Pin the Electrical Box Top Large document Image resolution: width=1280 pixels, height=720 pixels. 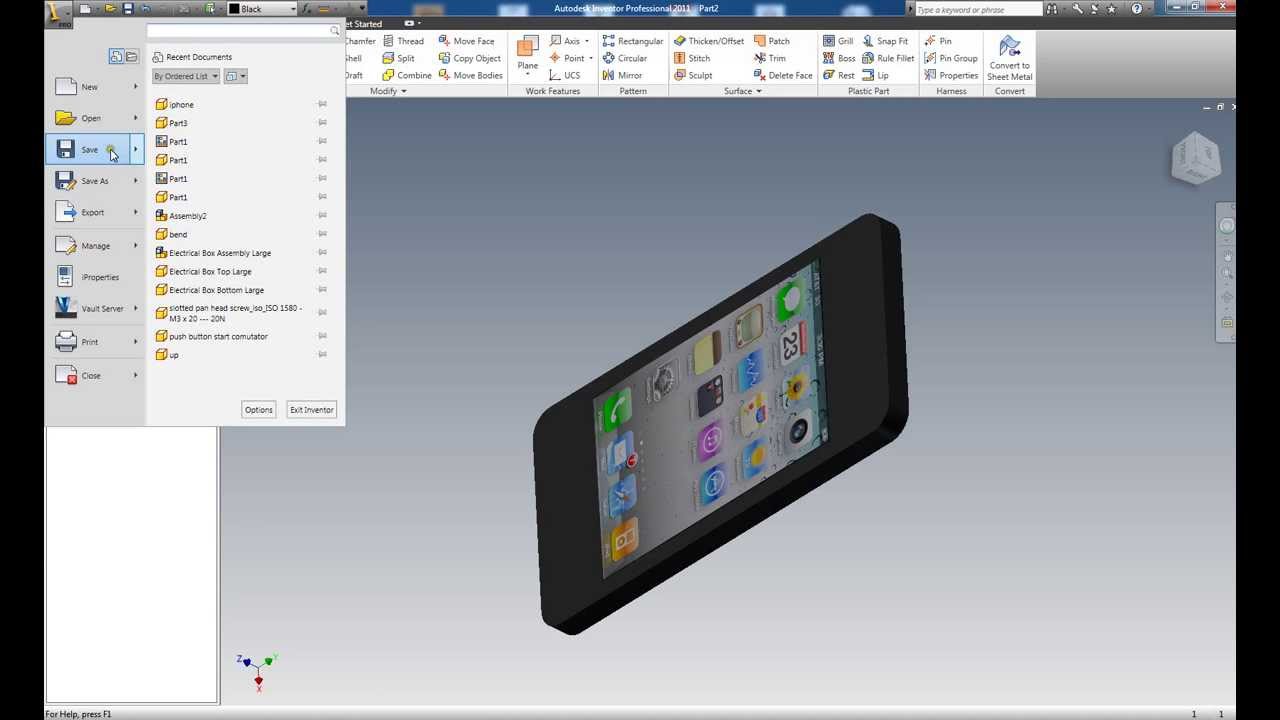[322, 271]
